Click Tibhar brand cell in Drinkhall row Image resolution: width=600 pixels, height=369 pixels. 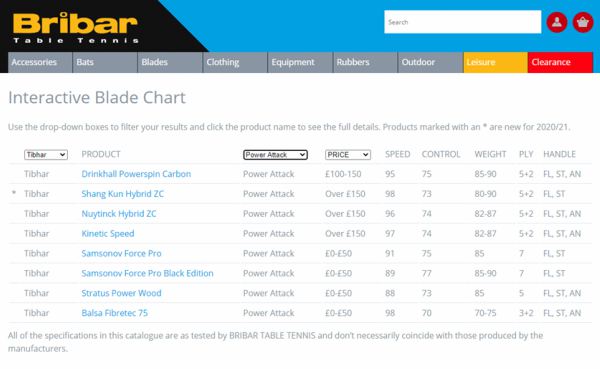click(x=37, y=174)
